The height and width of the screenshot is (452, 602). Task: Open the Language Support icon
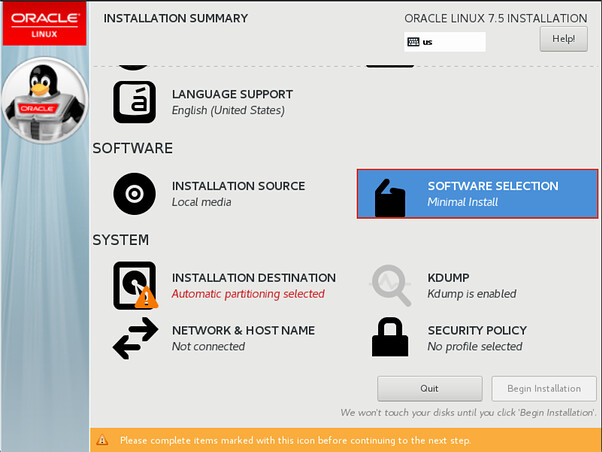pos(134,102)
